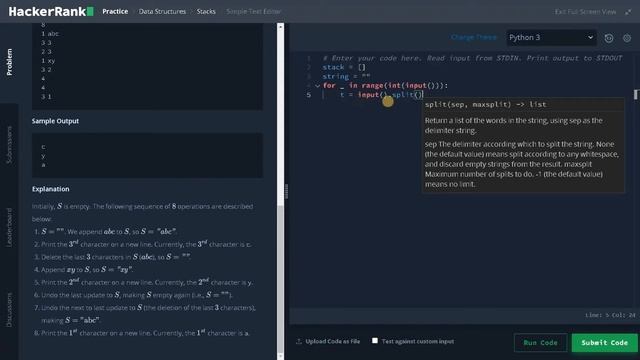Viewport: 640px width, 360px height.
Task: Click the Line Col status indicator
Action: pos(610,315)
